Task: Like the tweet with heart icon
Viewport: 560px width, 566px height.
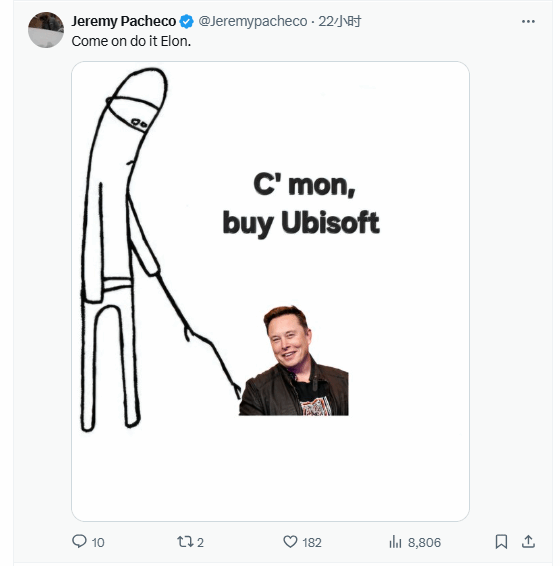Action: 290,541
